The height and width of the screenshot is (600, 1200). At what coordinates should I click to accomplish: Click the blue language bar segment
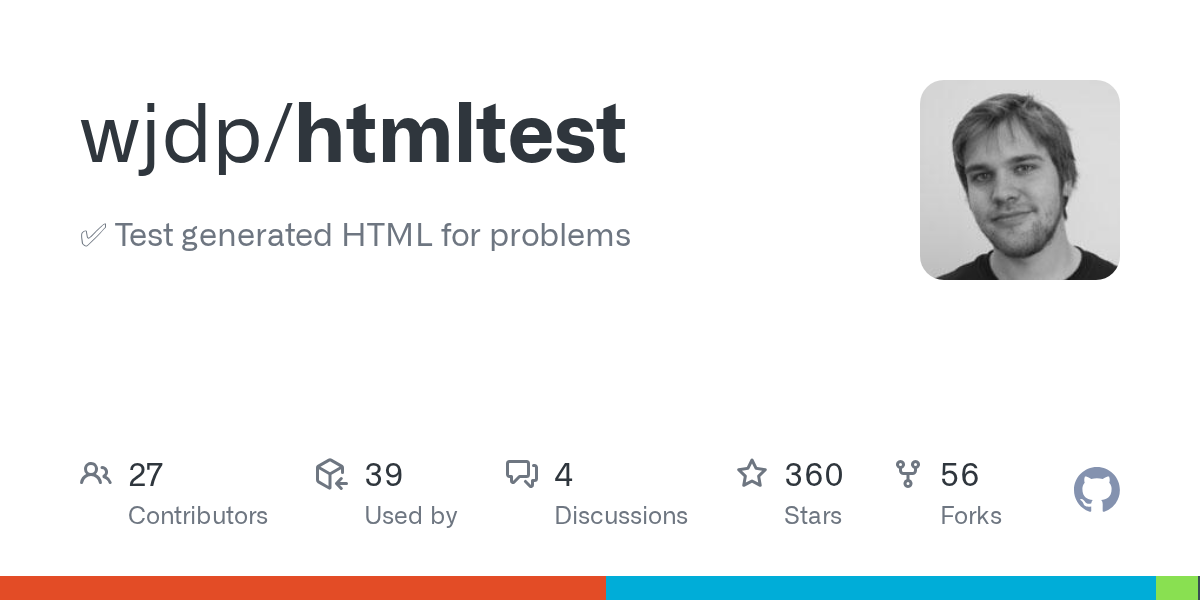[880, 588]
